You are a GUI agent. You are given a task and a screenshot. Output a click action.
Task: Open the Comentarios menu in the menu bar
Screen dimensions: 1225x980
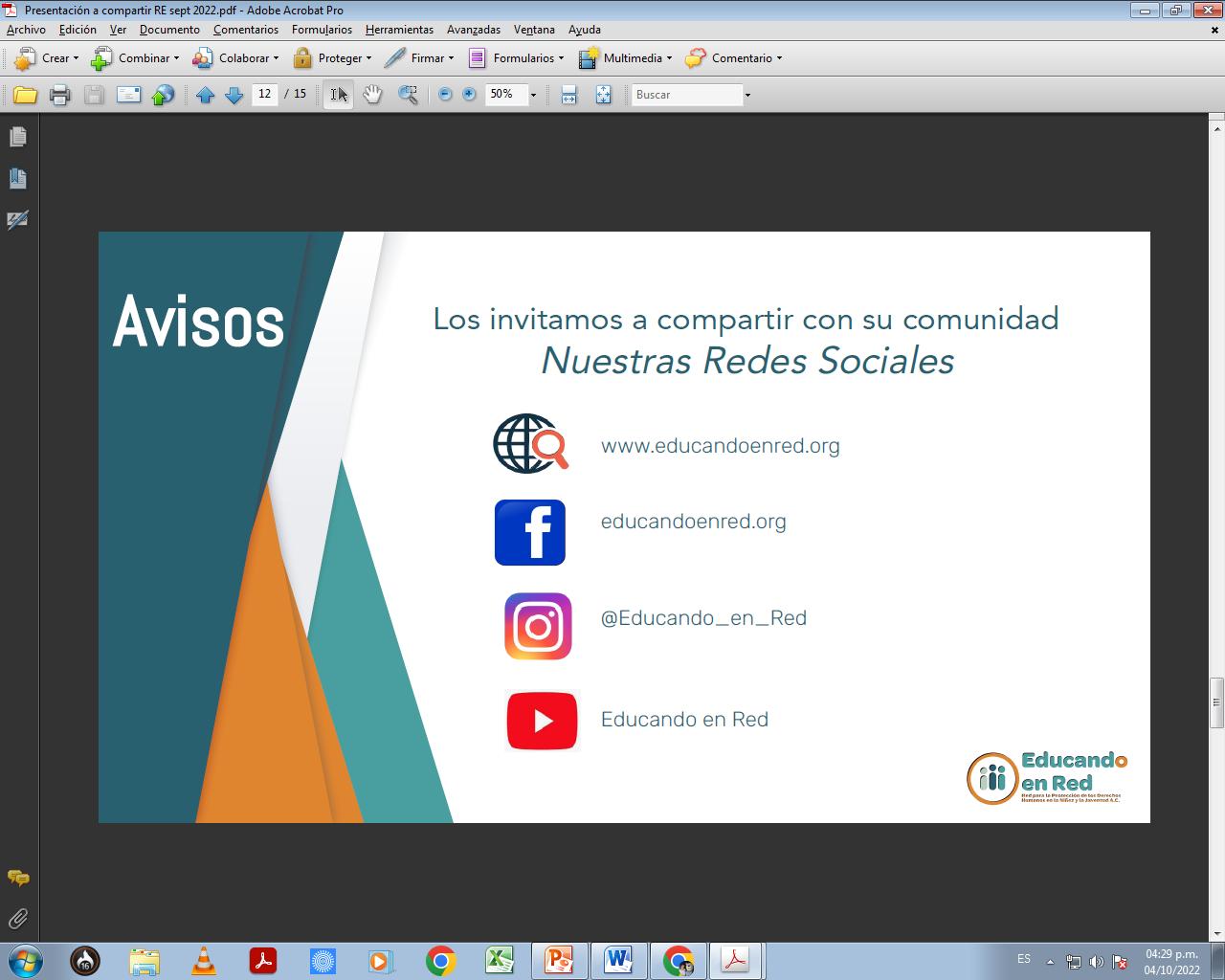246,30
